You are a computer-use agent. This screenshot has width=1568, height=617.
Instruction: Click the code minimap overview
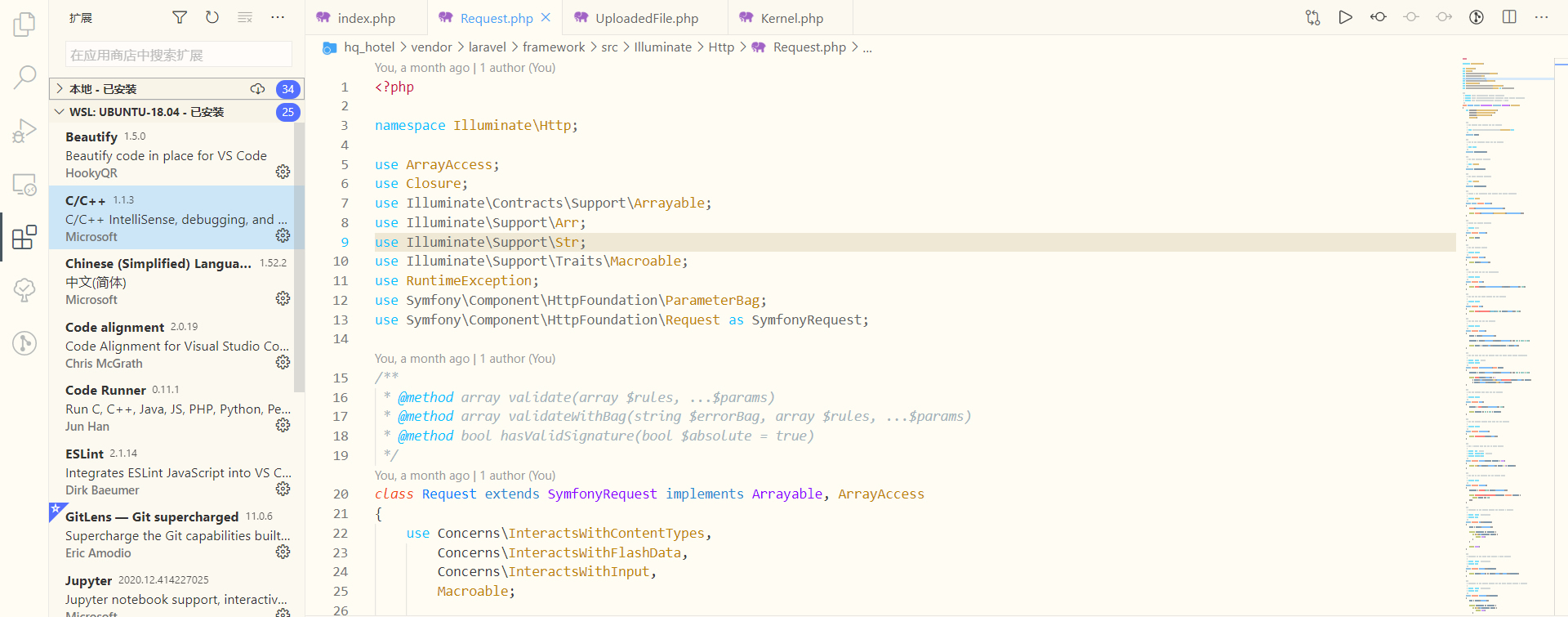tap(1507, 335)
